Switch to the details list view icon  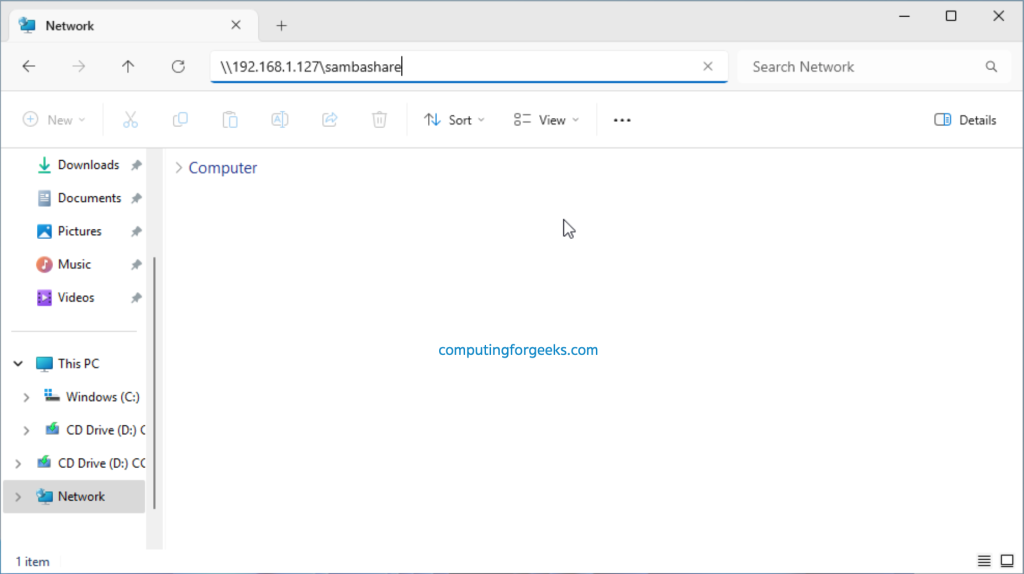(x=984, y=561)
